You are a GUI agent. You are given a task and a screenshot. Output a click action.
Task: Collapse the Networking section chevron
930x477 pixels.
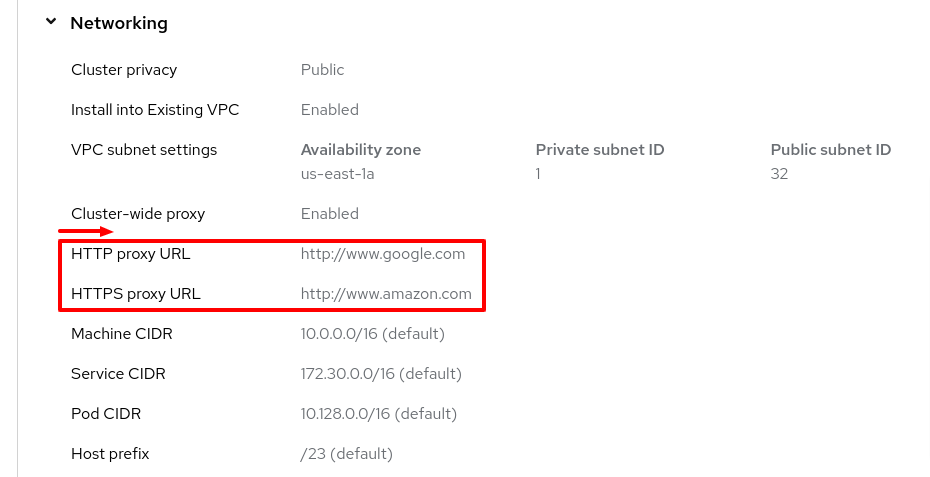coord(51,22)
